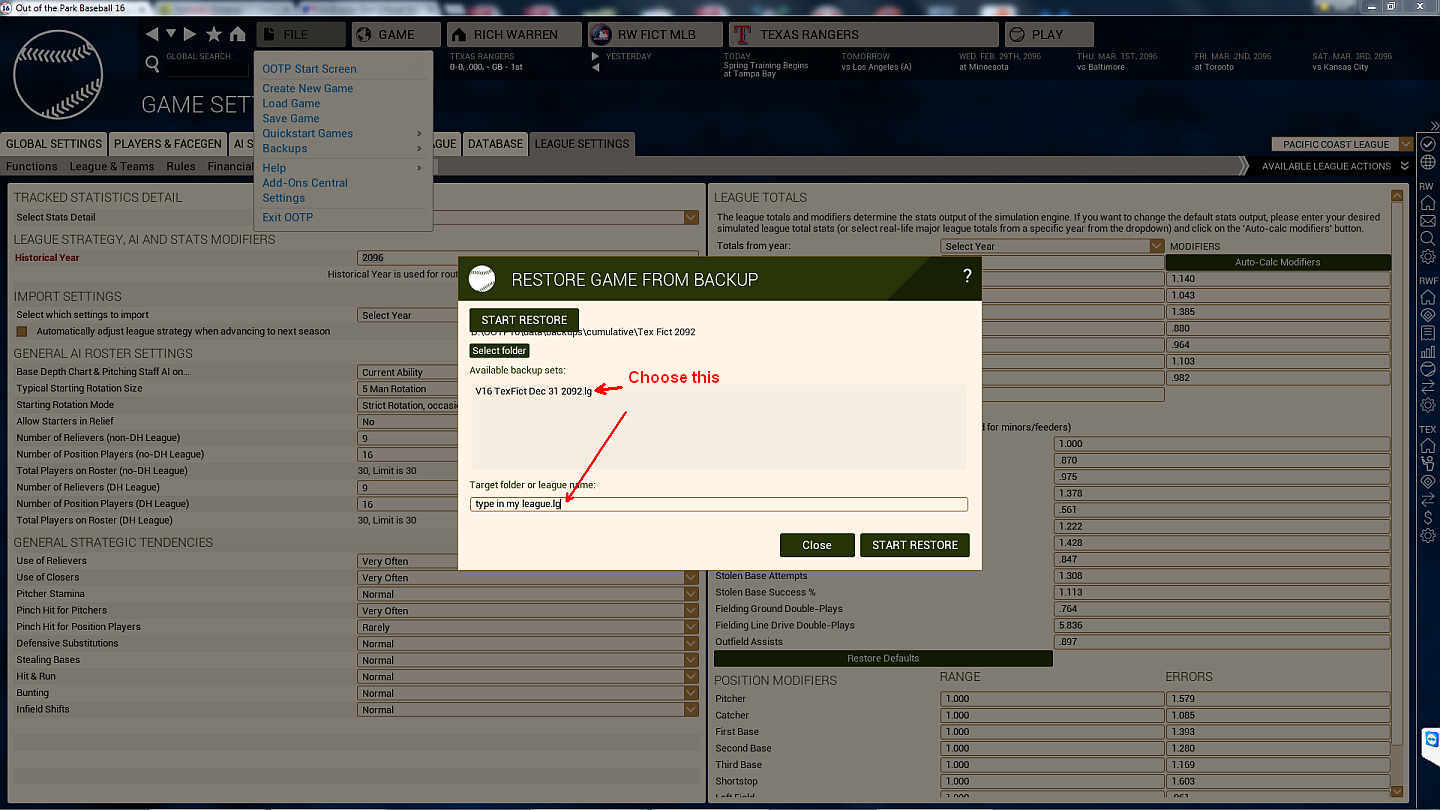The height and width of the screenshot is (810, 1440).
Task: Switch to the Database tab
Action: (x=495, y=144)
